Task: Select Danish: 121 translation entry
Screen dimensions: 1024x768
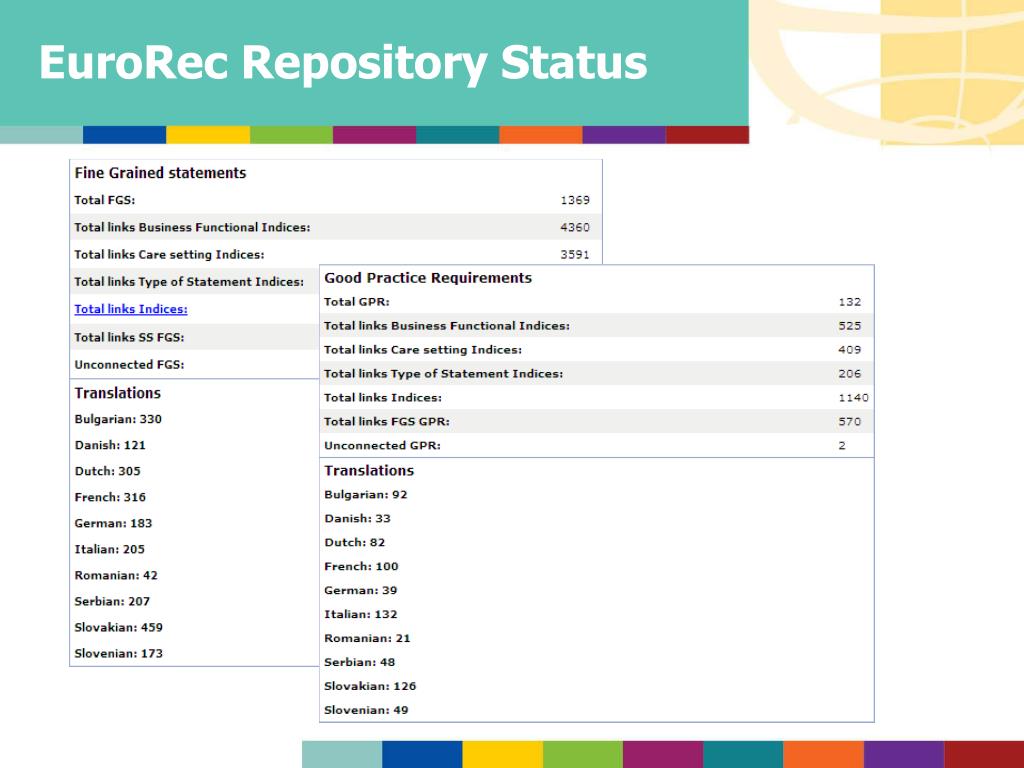Action: point(110,445)
